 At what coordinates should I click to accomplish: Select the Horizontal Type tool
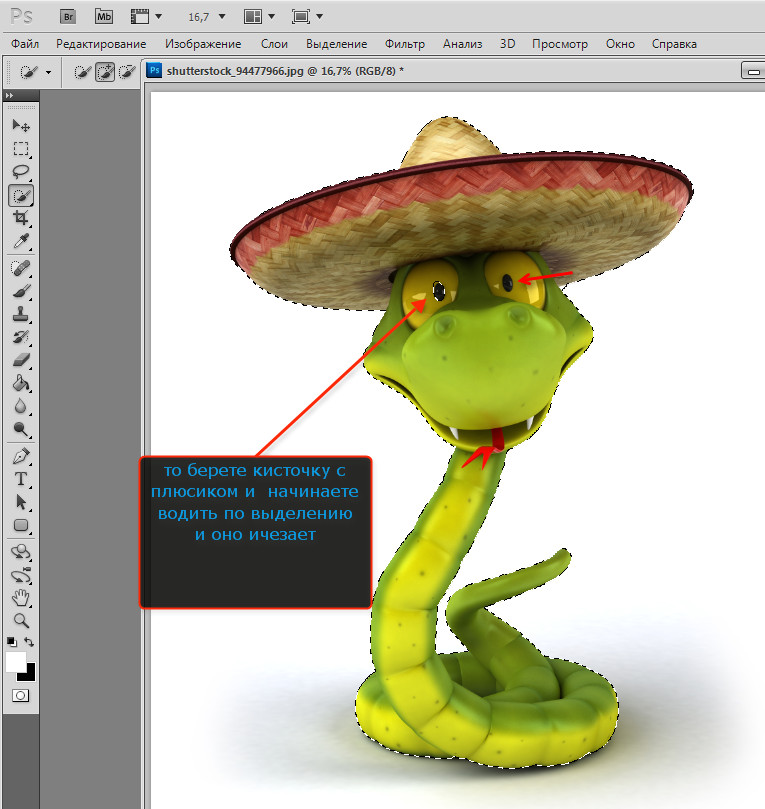click(20, 478)
